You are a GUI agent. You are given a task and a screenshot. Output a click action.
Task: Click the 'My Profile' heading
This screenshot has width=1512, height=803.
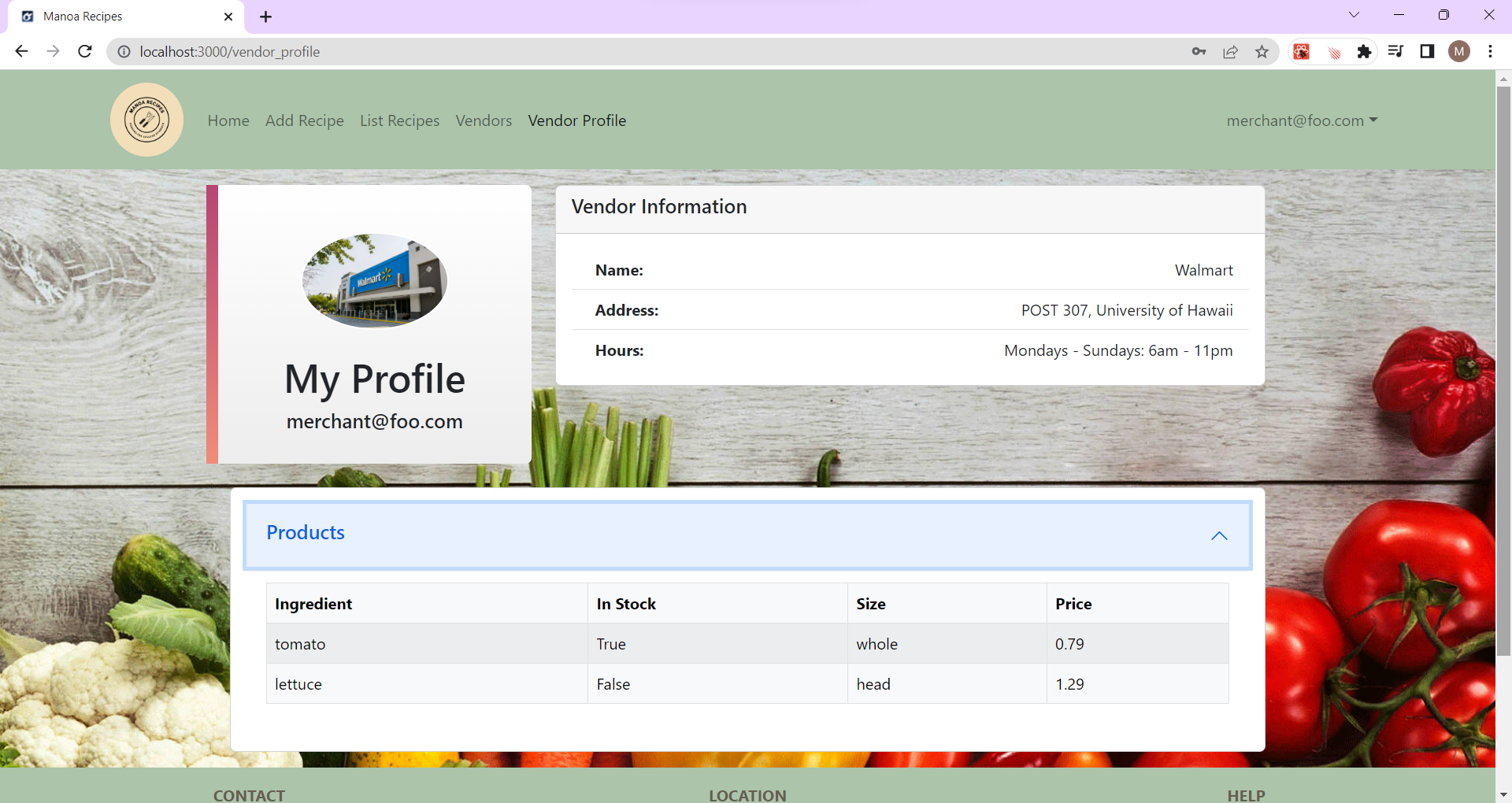click(375, 379)
